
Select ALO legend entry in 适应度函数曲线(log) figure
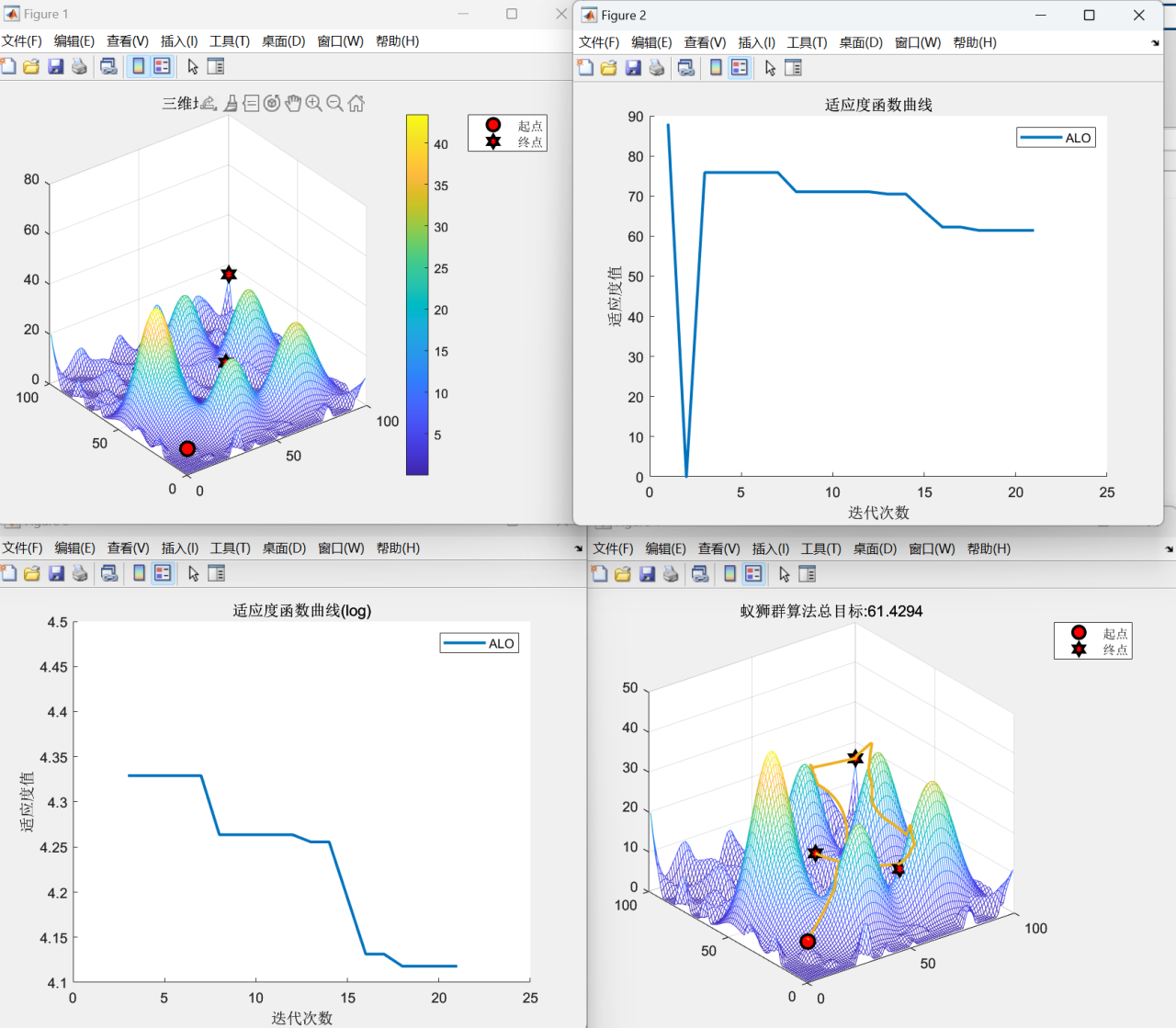[x=480, y=643]
